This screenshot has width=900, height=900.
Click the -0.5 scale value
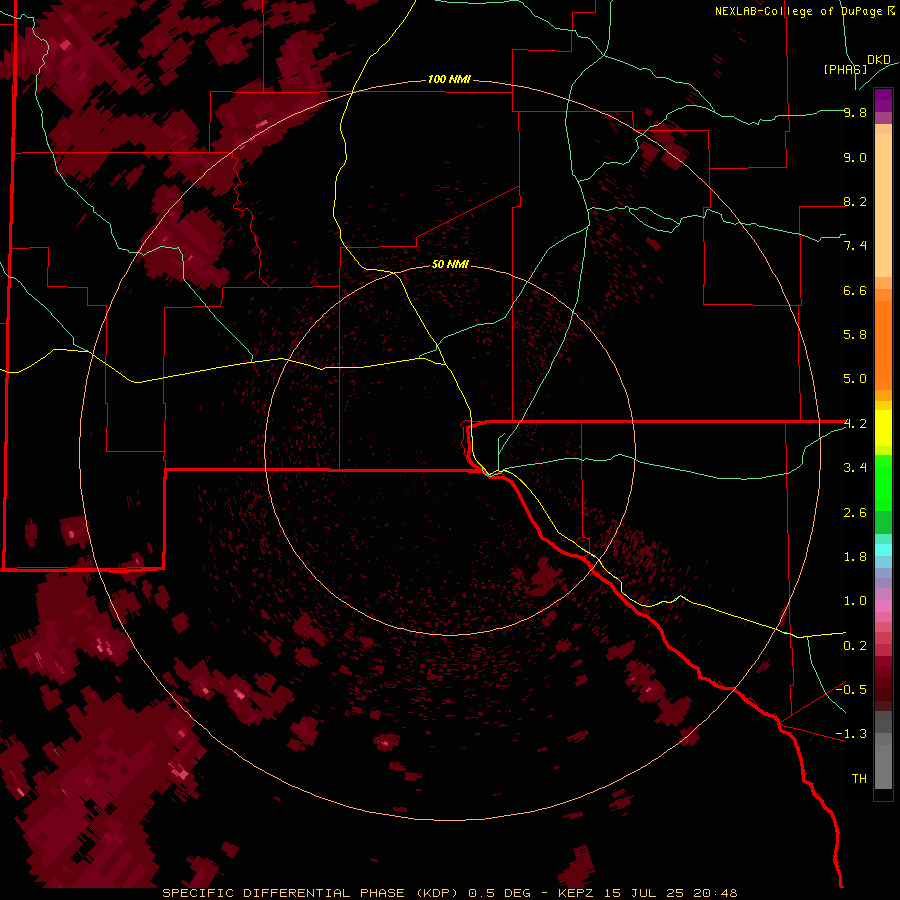point(851,690)
